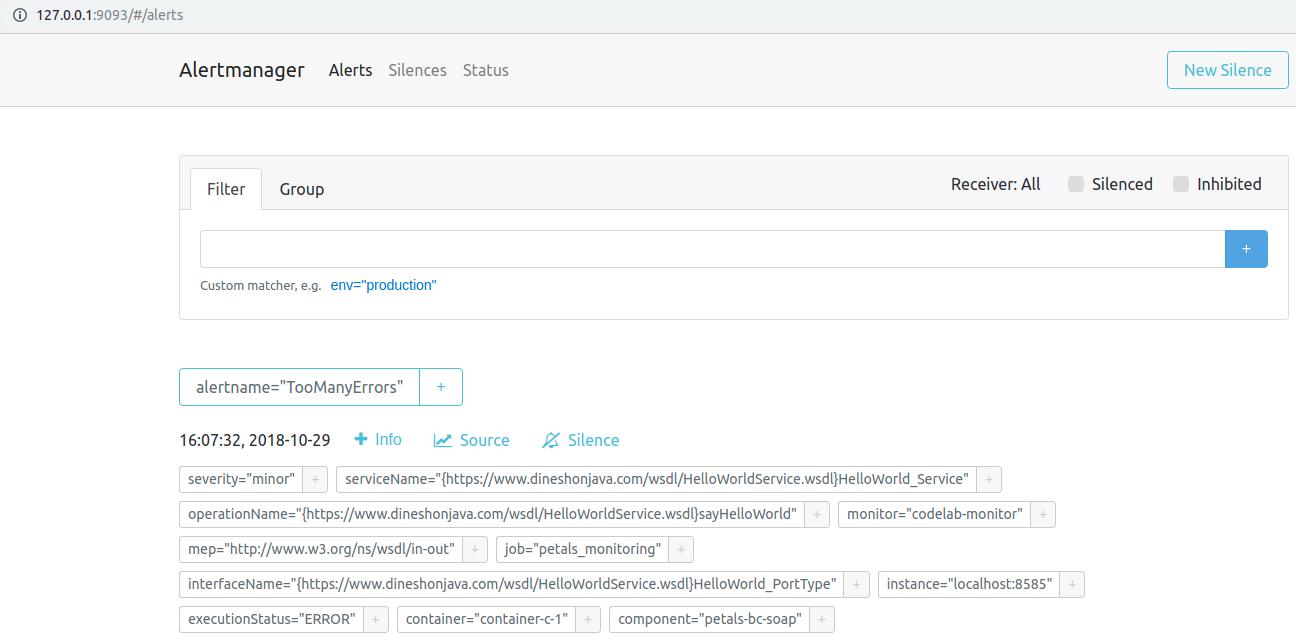1296x642 pixels.
Task: Open the alert Source link
Action: click(x=471, y=440)
